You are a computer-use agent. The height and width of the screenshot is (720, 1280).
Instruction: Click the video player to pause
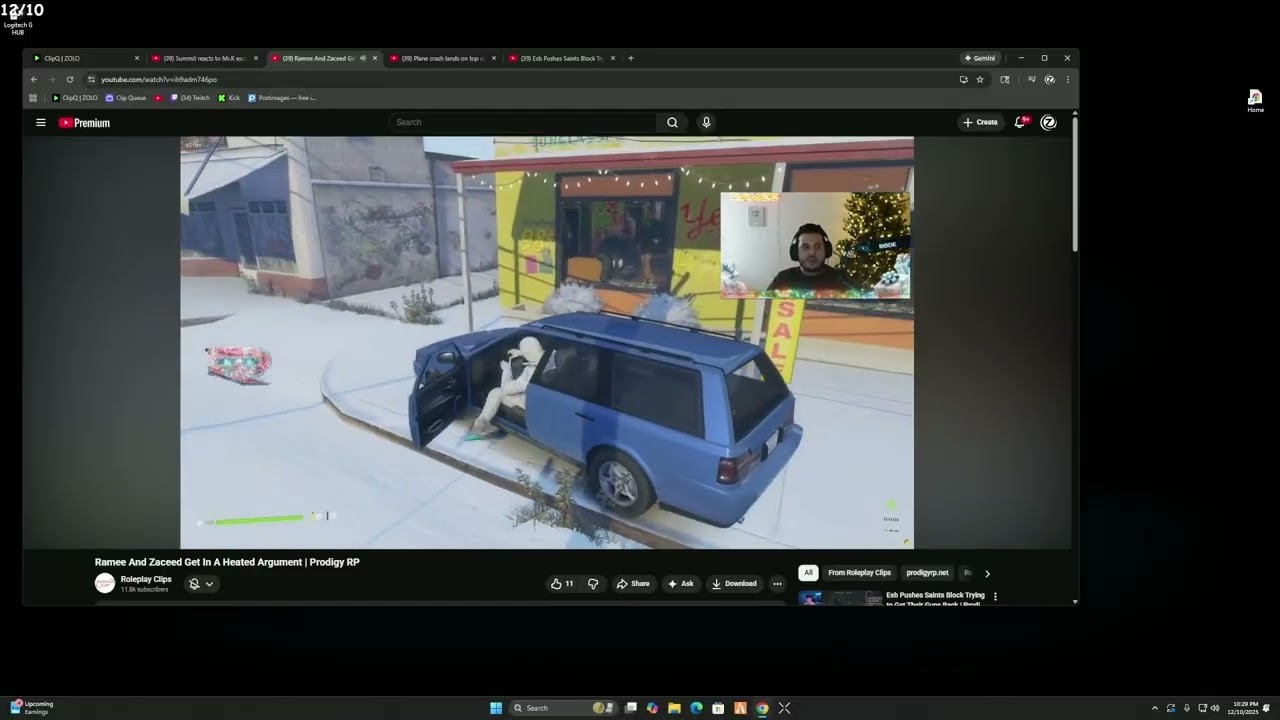(546, 342)
